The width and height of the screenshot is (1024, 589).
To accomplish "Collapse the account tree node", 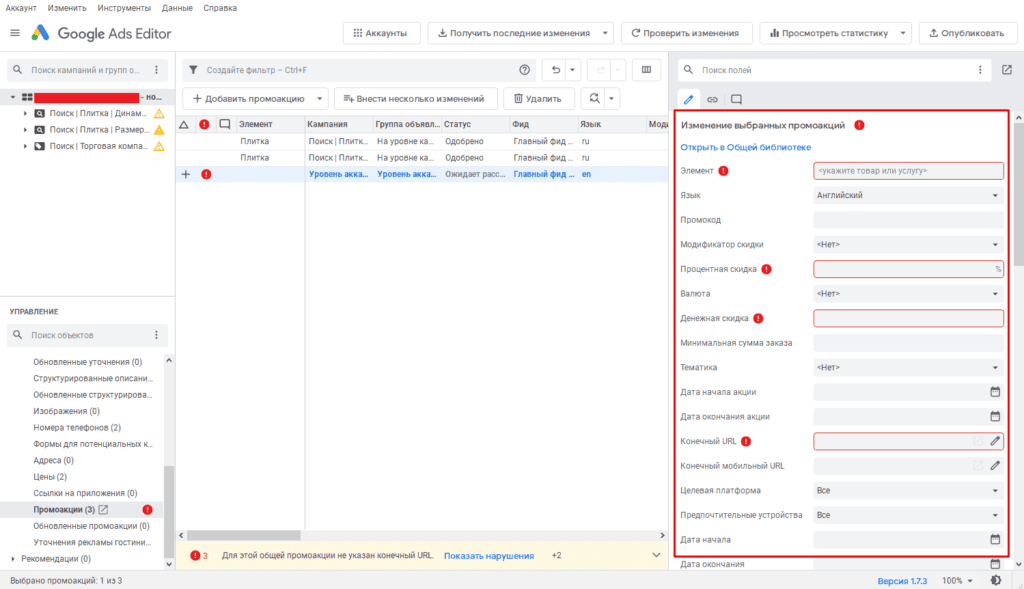I will pyautogui.click(x=12, y=97).
